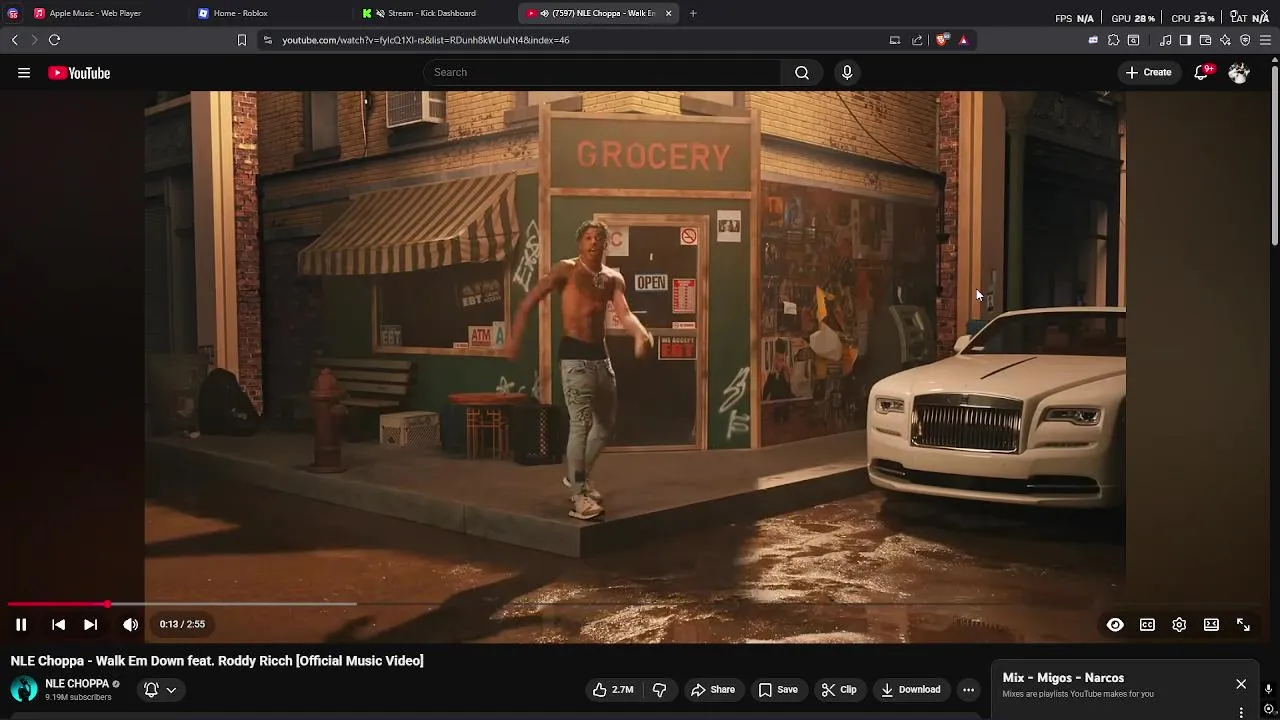Close the Mix - Migos - Narcos panel
This screenshot has width=1280, height=720.
[1241, 684]
